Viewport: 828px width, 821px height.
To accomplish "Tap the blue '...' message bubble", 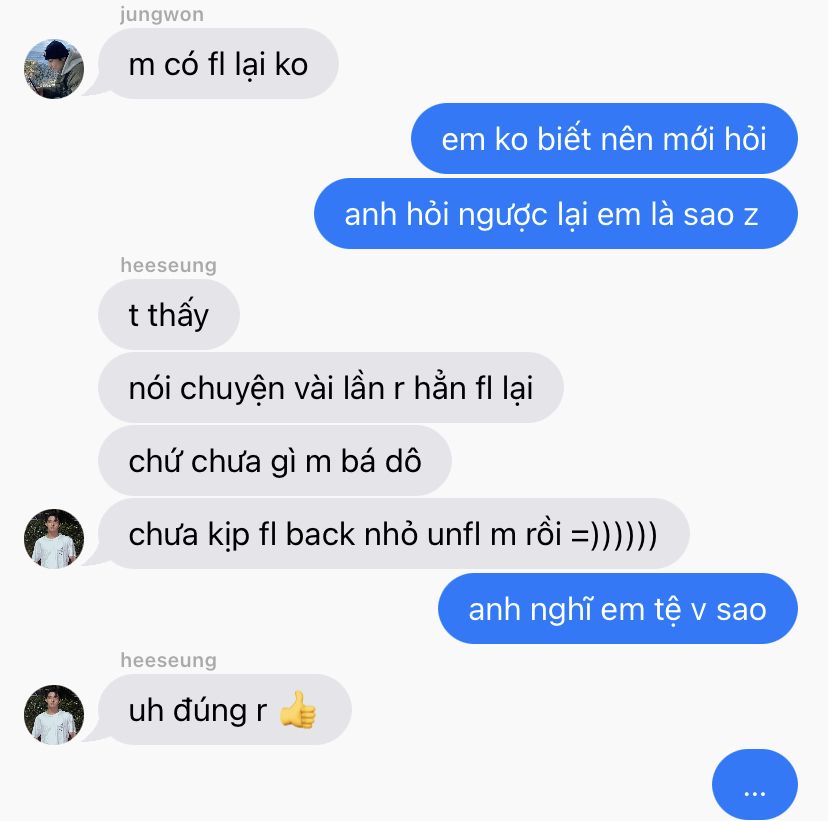I will click(x=755, y=784).
